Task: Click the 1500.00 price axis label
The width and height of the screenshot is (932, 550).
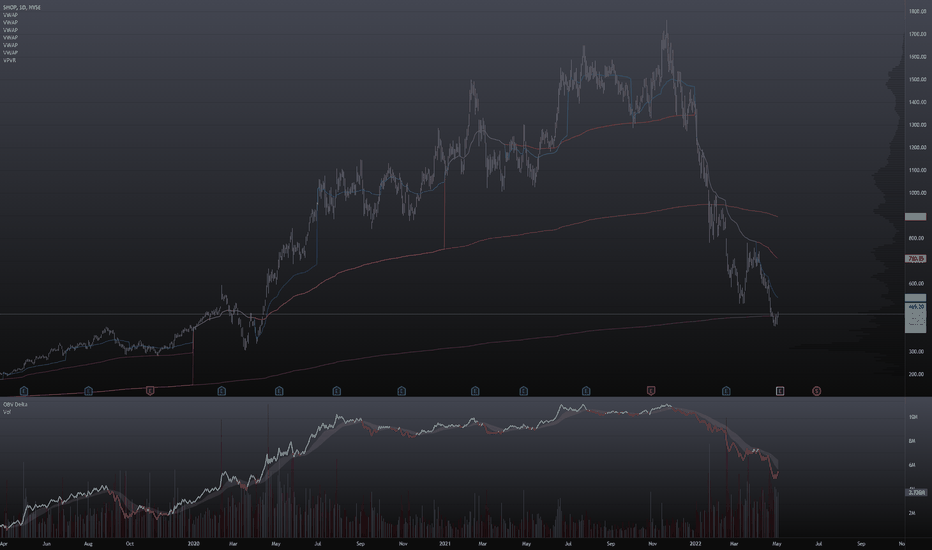Action: point(917,79)
